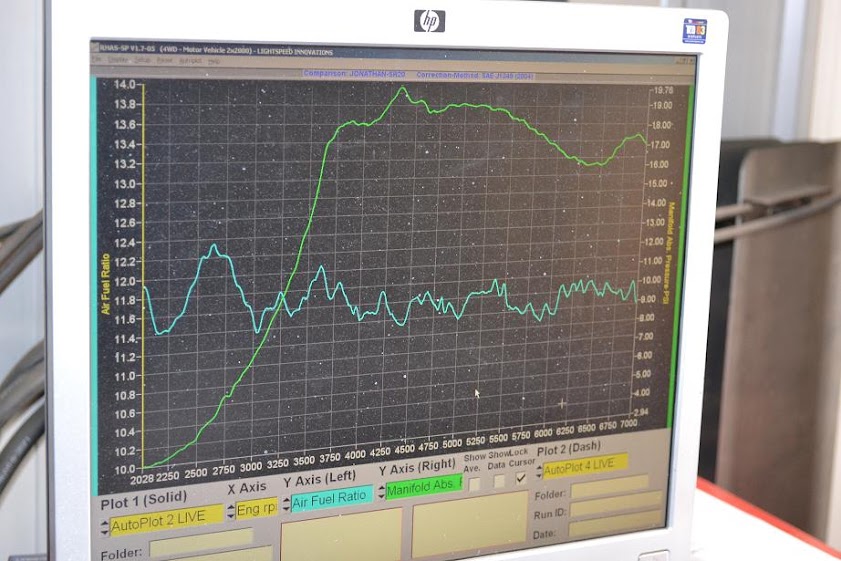Click the X Axis stepper arrows
This screenshot has height=561, width=841.
click(x=231, y=511)
